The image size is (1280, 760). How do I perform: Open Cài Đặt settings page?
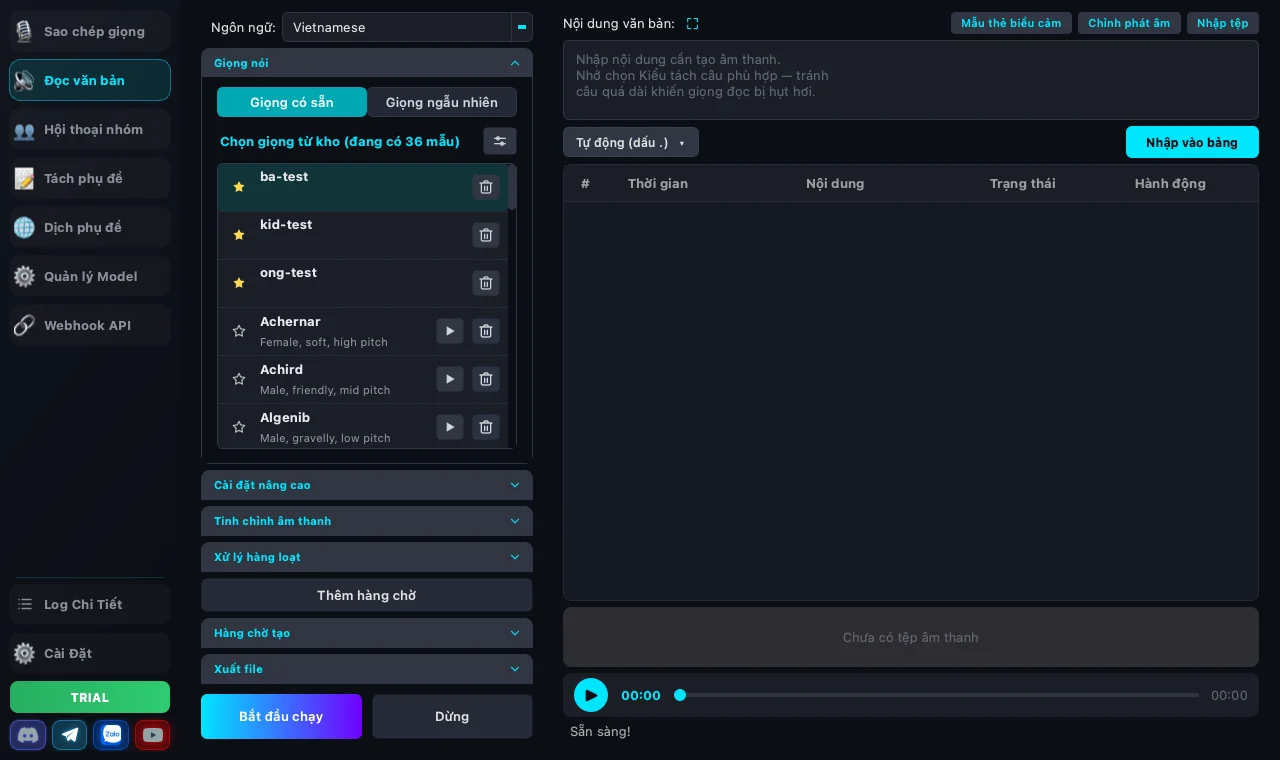90,653
